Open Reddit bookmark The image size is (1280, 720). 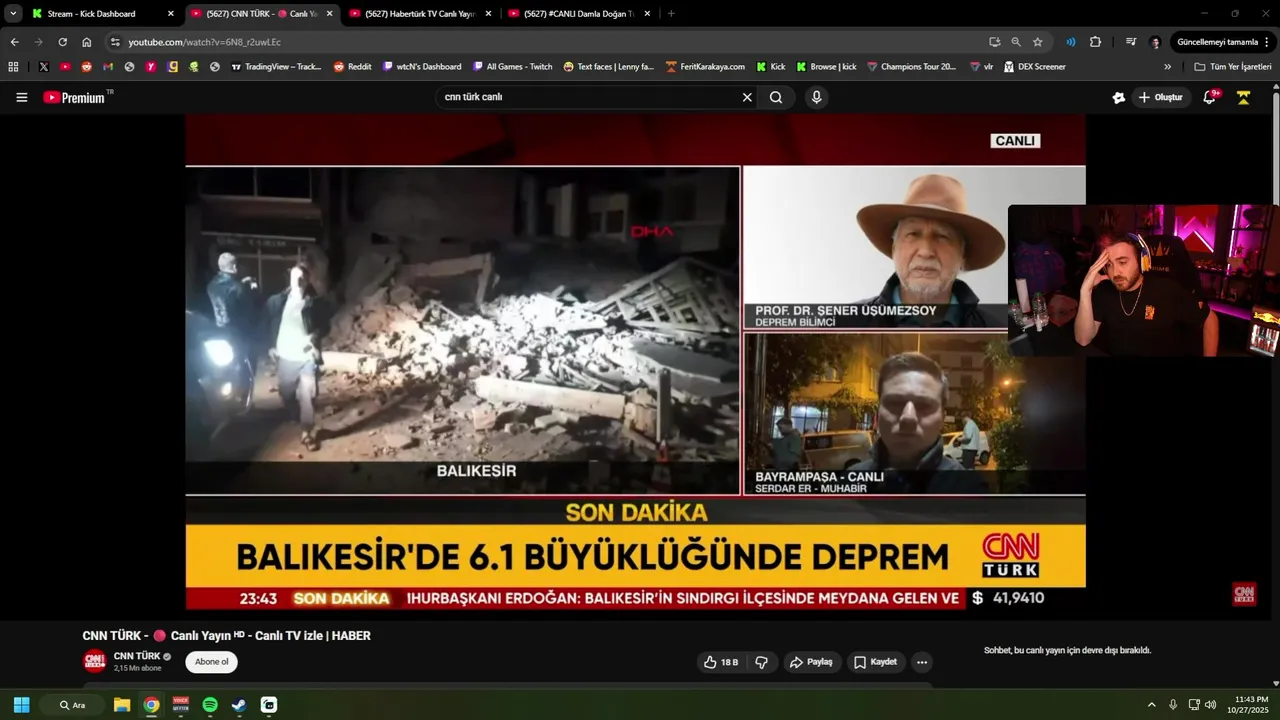pos(352,67)
